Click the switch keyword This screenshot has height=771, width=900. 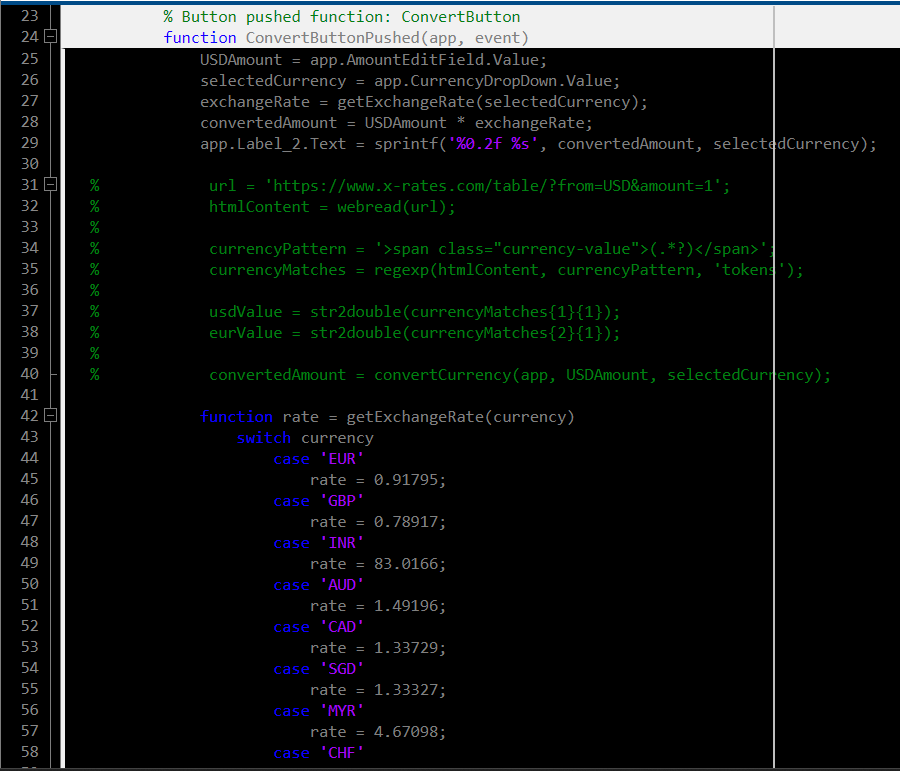click(263, 437)
